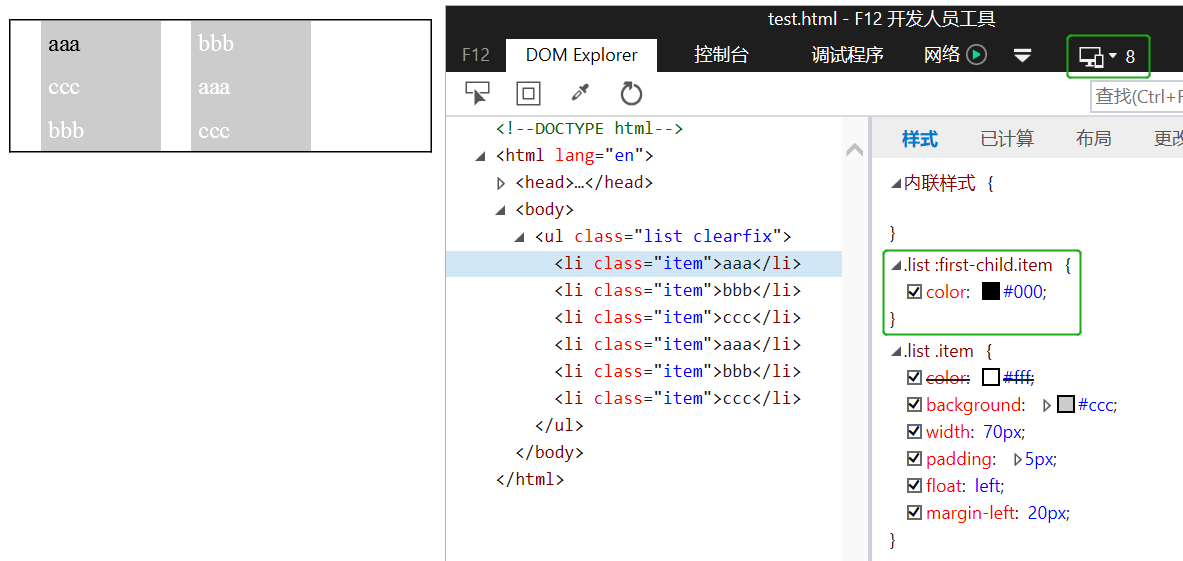Open the document mode emulation dropdown

(x=1108, y=57)
